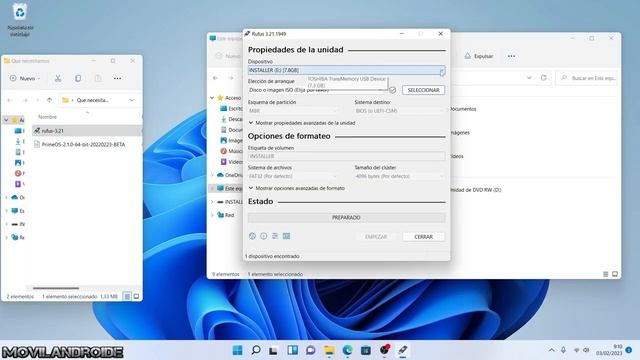
Task: Collapse Quick access in Que necesitamos sidebar
Action: click(x=6, y=120)
